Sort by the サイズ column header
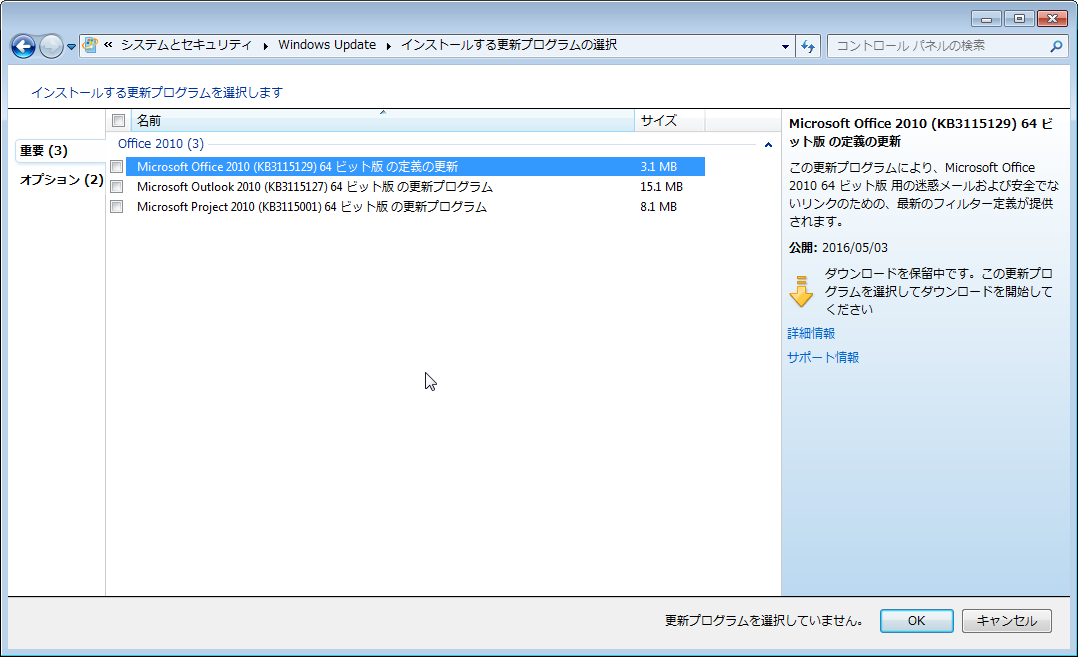 670,121
